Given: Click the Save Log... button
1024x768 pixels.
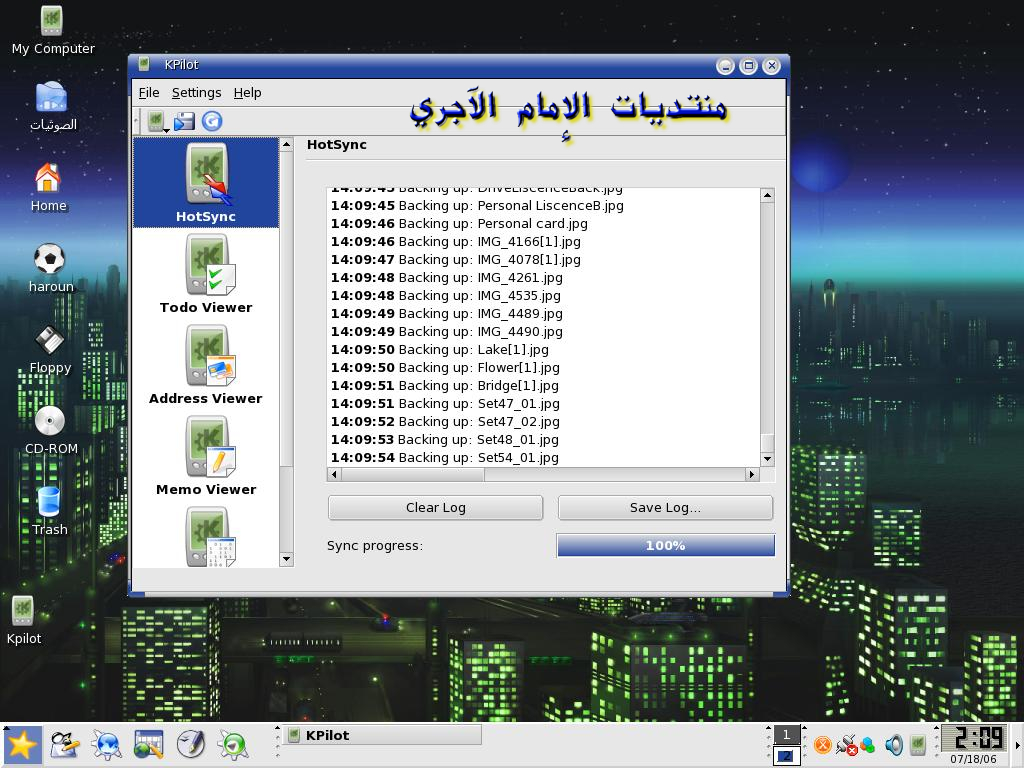Looking at the screenshot, I should 665,507.
